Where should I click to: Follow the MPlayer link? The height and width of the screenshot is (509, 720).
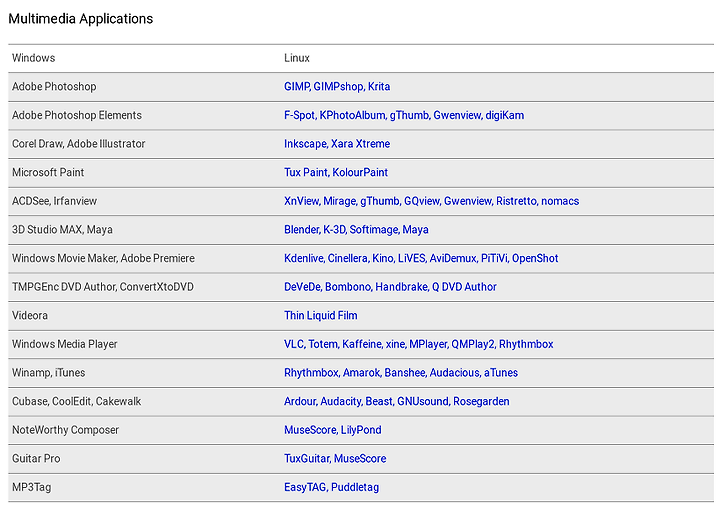click(x=428, y=344)
